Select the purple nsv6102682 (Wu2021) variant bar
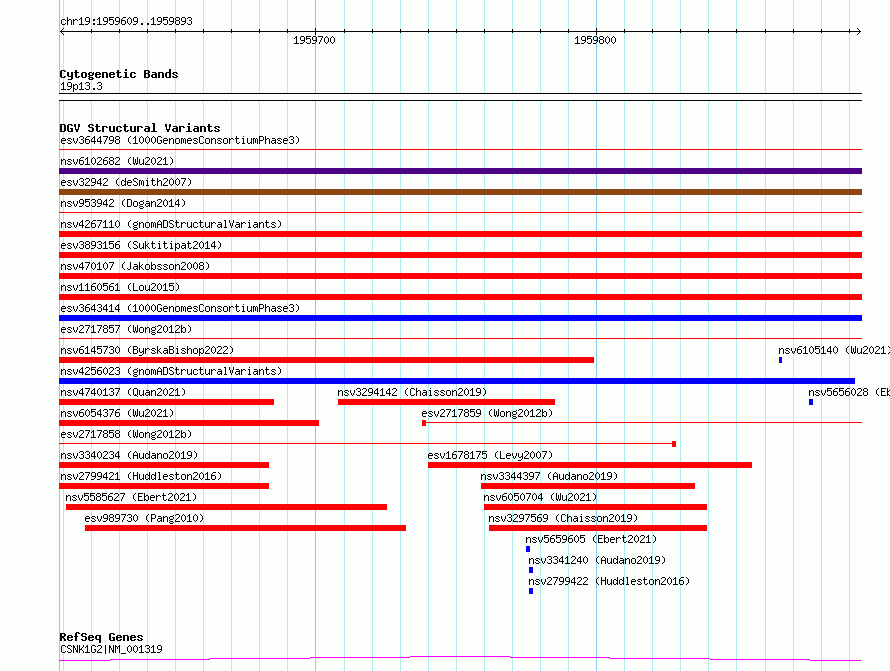The width and height of the screenshot is (890, 671). click(x=460, y=171)
